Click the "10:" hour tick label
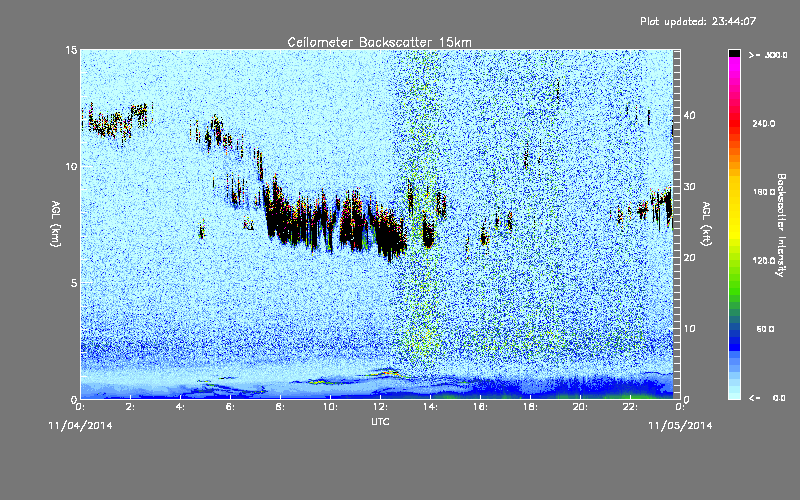 (331, 407)
